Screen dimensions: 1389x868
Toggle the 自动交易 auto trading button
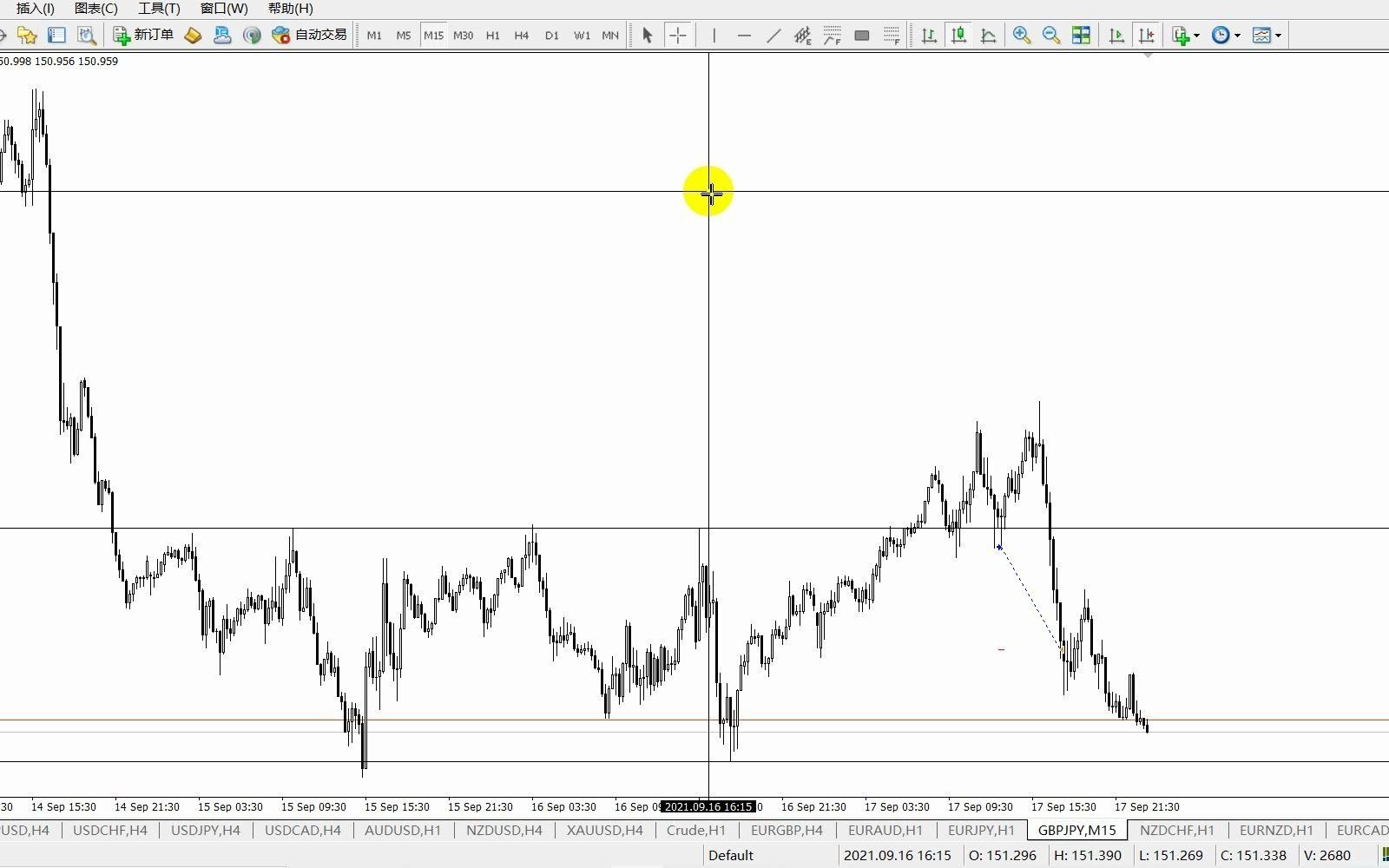point(309,36)
